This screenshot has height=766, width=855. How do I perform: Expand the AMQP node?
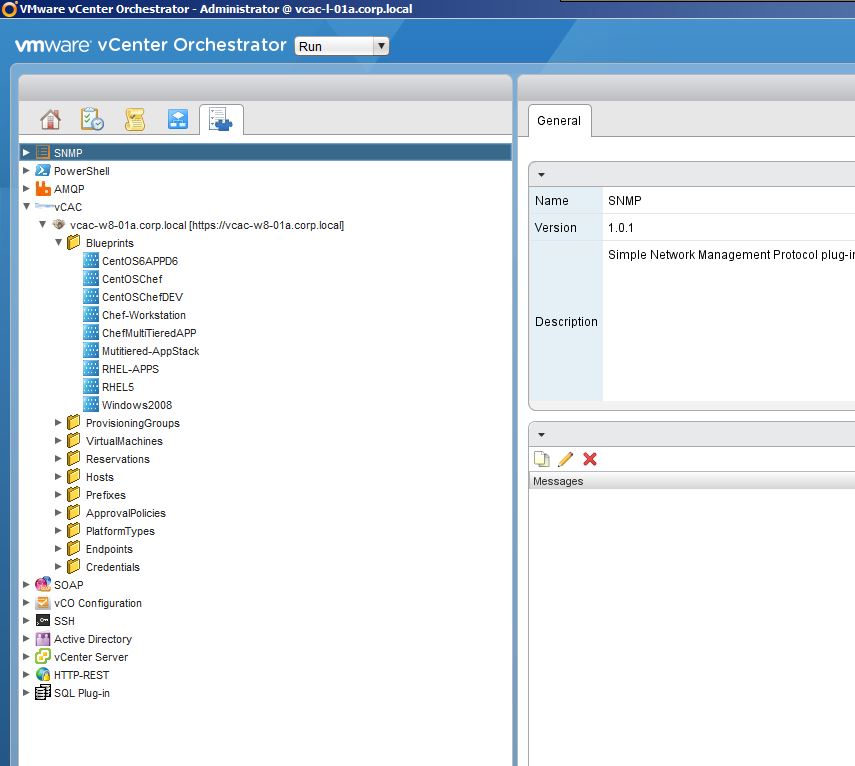(26, 189)
